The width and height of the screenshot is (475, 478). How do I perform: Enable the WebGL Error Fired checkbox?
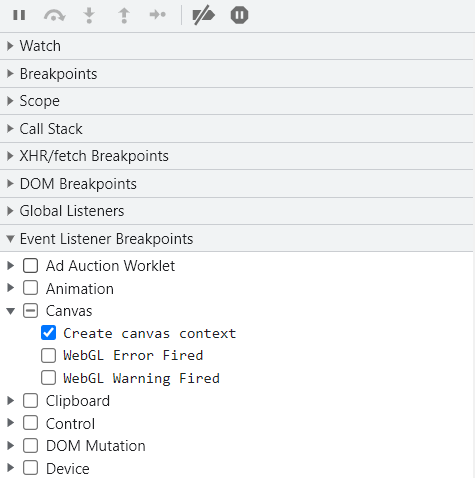click(49, 355)
